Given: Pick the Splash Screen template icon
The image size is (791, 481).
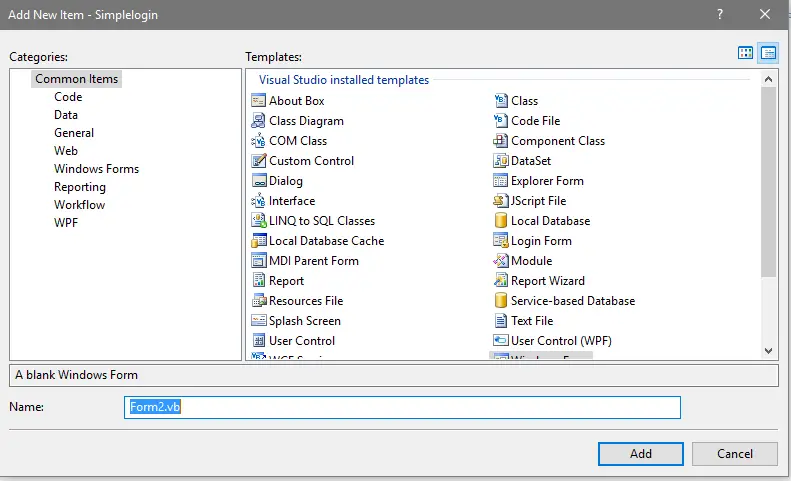Looking at the screenshot, I should tap(258, 320).
